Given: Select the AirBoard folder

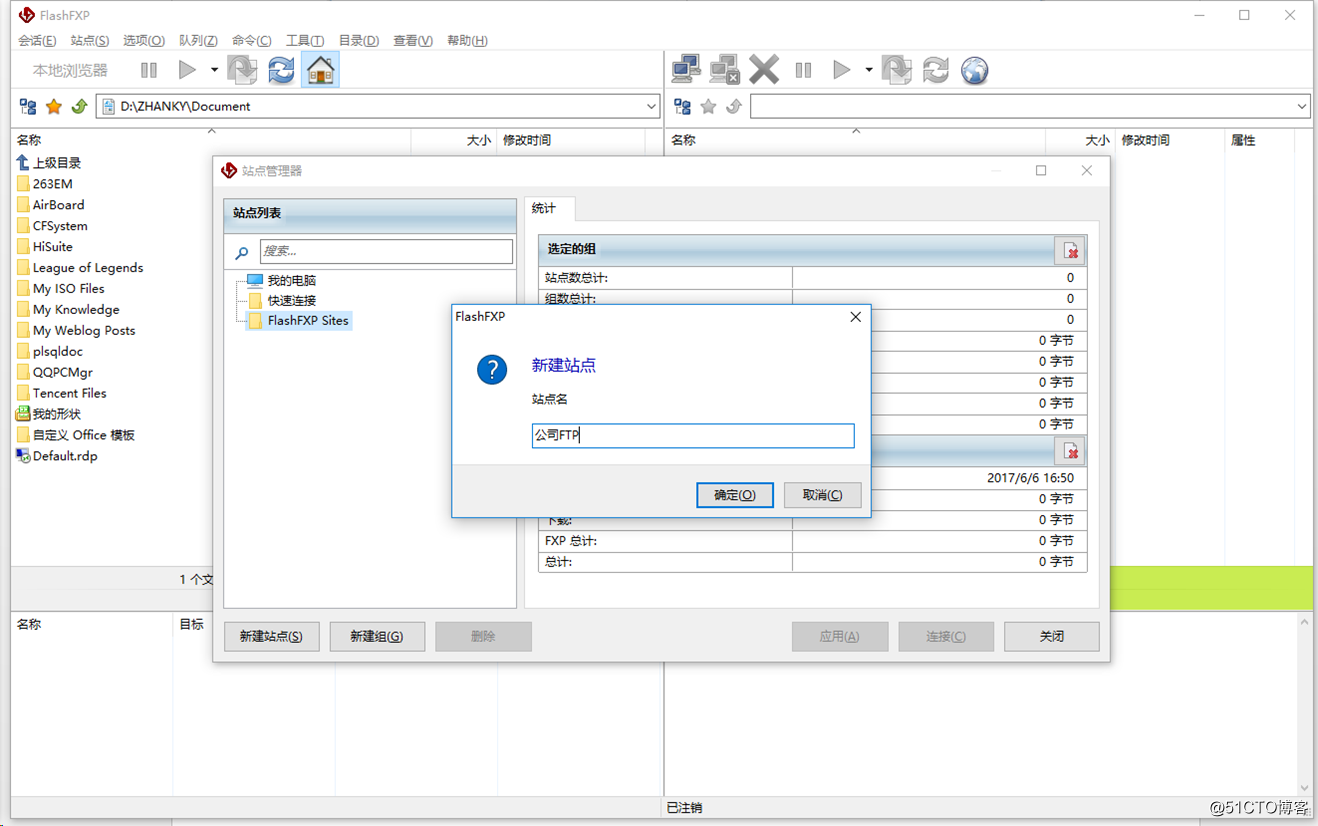Looking at the screenshot, I should click(50, 204).
